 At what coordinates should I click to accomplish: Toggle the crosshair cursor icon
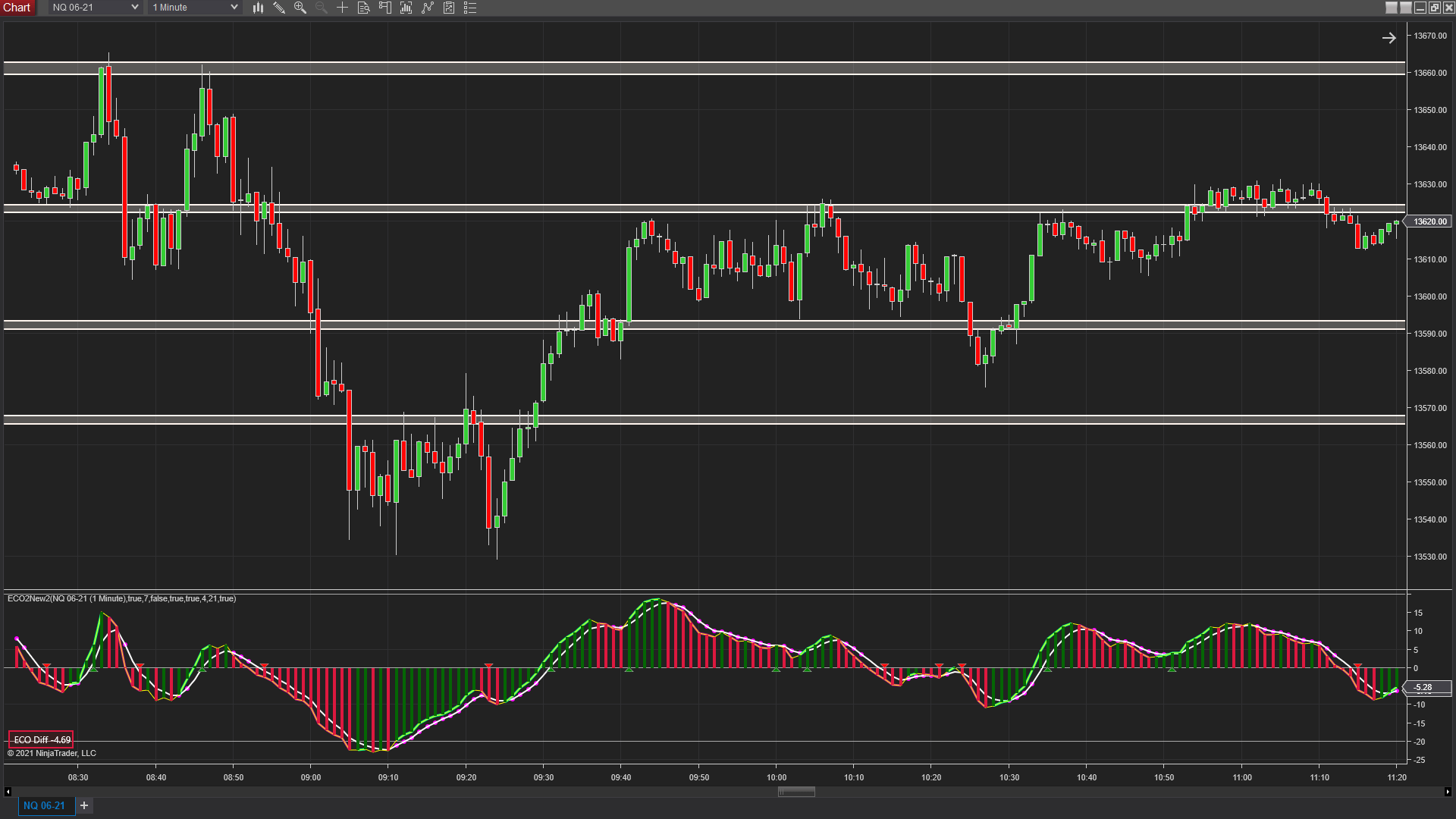pyautogui.click(x=342, y=8)
